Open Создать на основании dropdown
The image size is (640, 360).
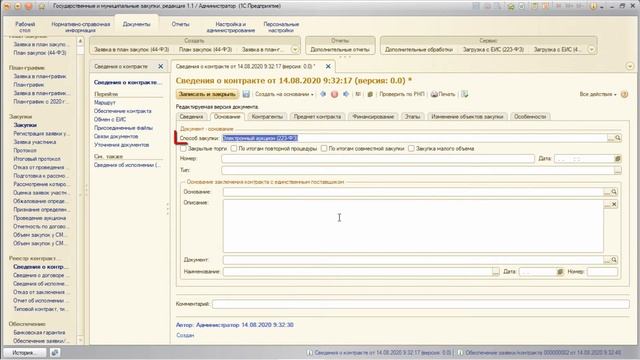tap(284, 94)
